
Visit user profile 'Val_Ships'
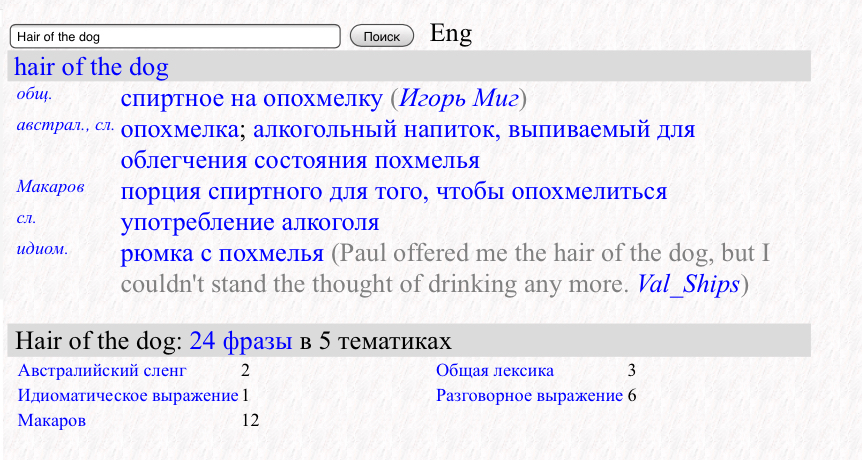pyautogui.click(x=687, y=284)
